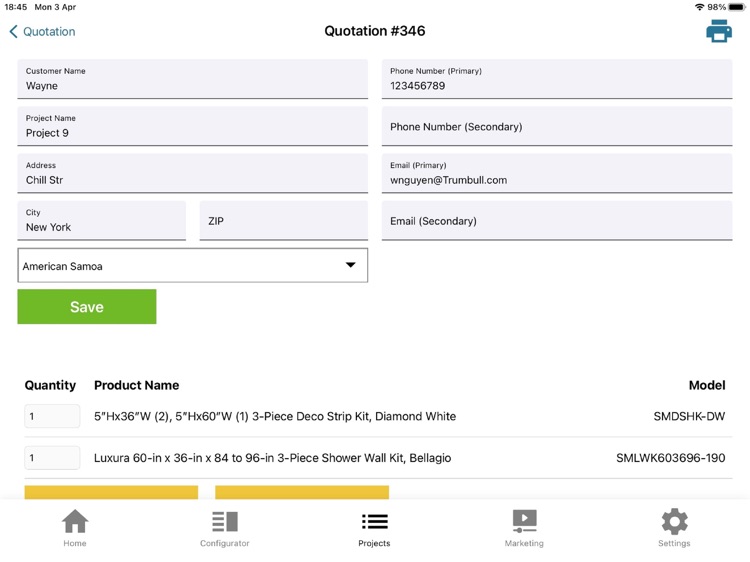Go back via the Quotation link
The width and height of the screenshot is (750, 562).
(x=49, y=32)
